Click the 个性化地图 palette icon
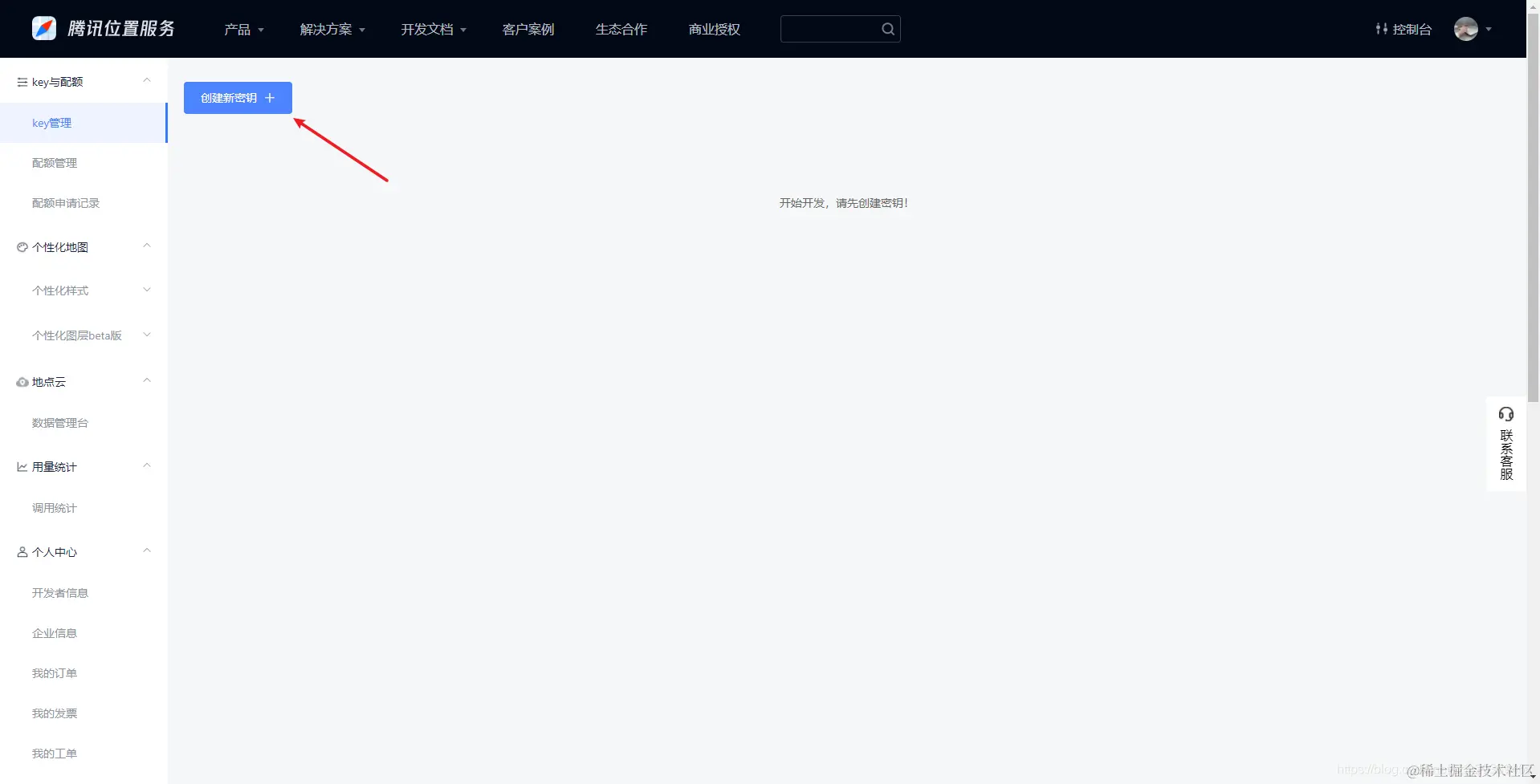This screenshot has height=784, width=1540. [22, 247]
